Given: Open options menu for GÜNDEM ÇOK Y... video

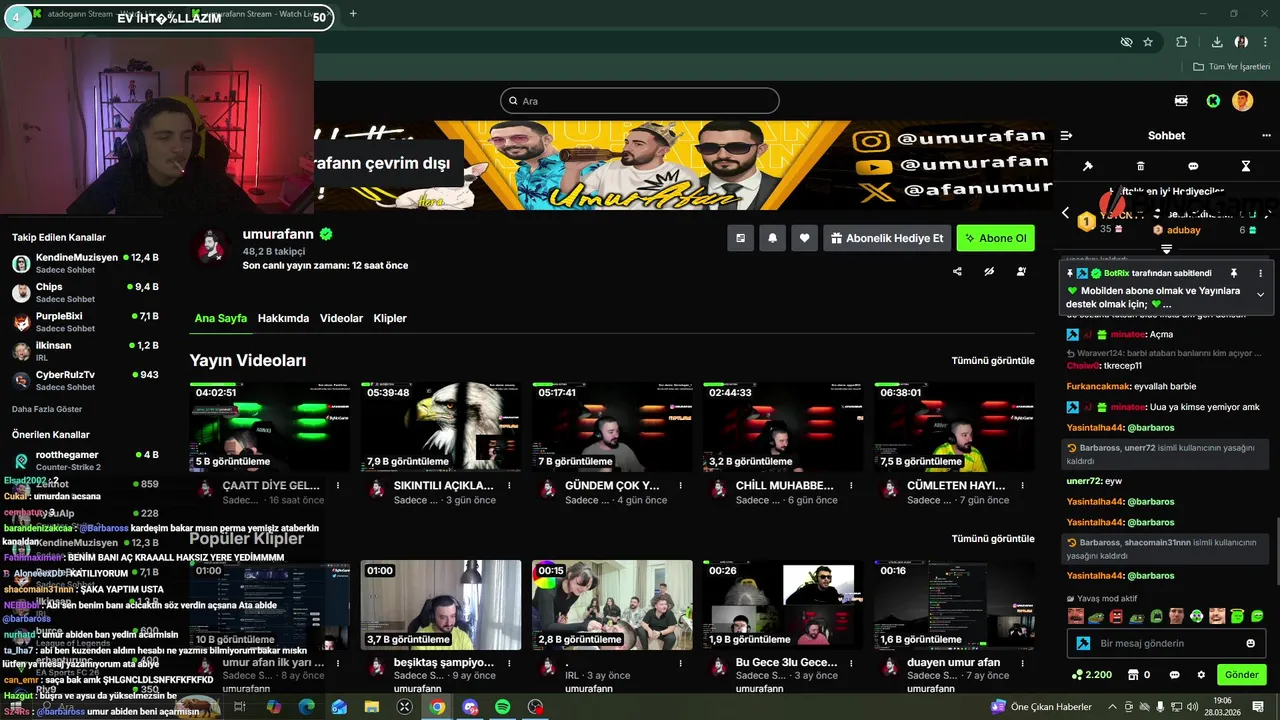Looking at the screenshot, I should [680, 485].
